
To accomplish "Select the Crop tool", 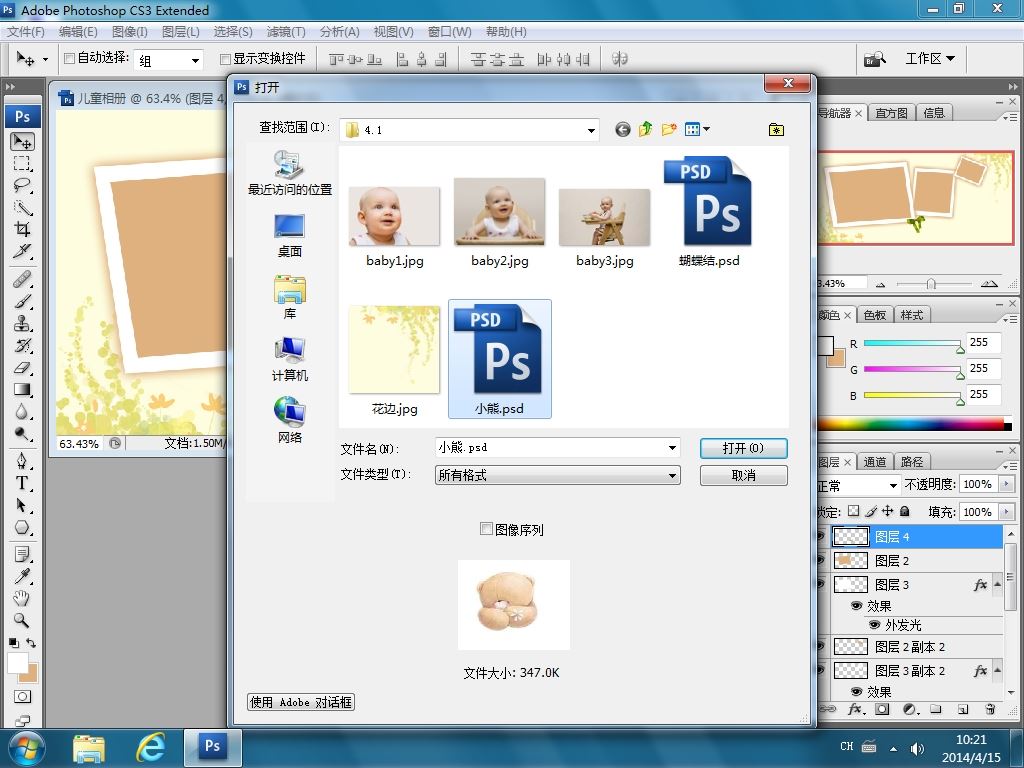I will pyautogui.click(x=22, y=229).
